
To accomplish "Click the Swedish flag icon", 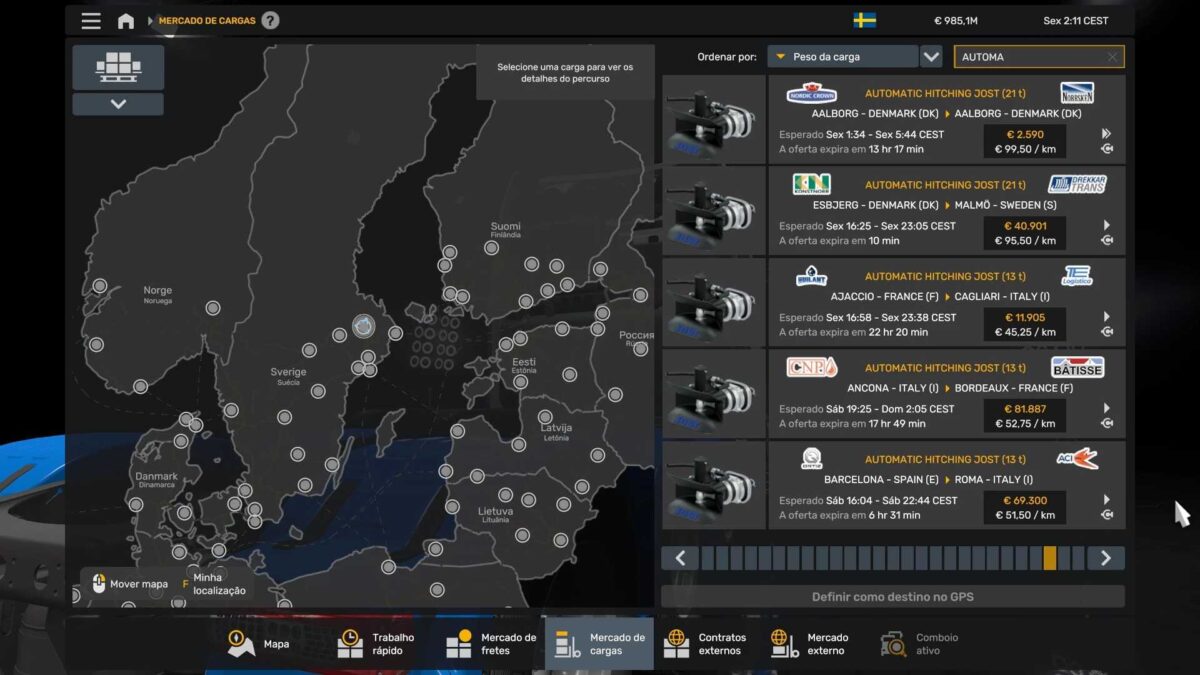I will point(864,21).
